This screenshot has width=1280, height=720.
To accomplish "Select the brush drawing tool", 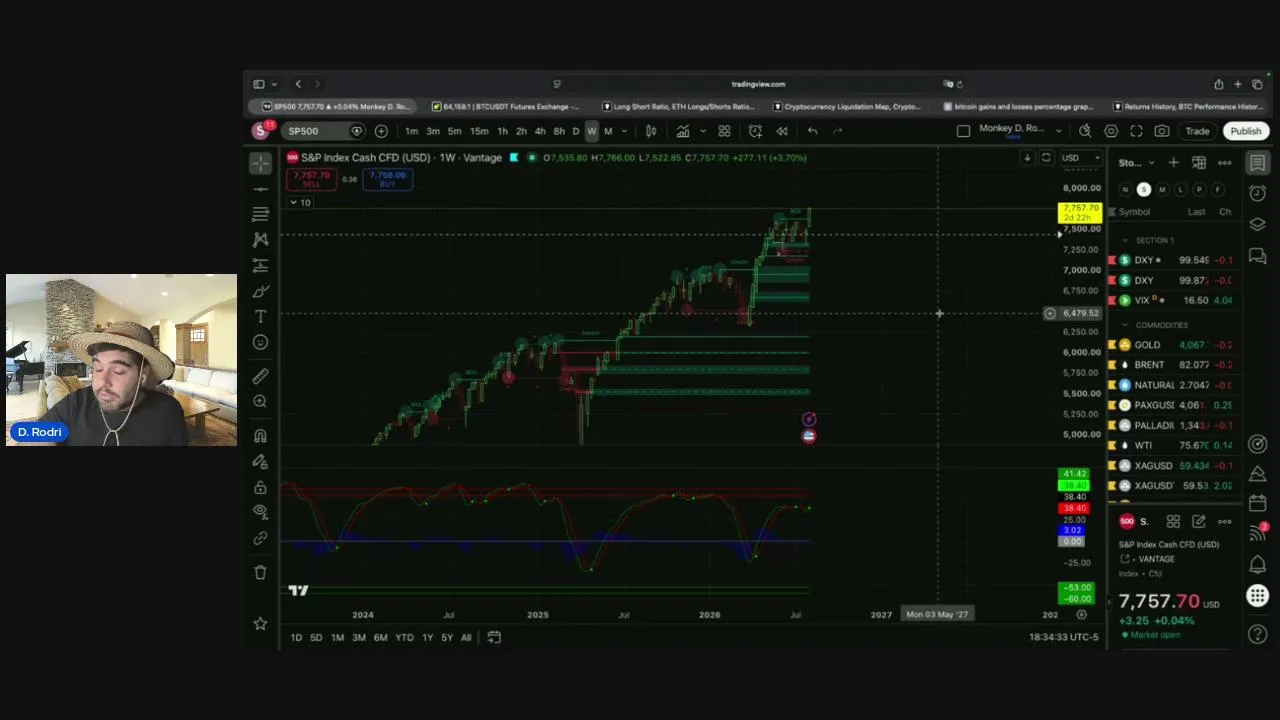I will [x=261, y=291].
